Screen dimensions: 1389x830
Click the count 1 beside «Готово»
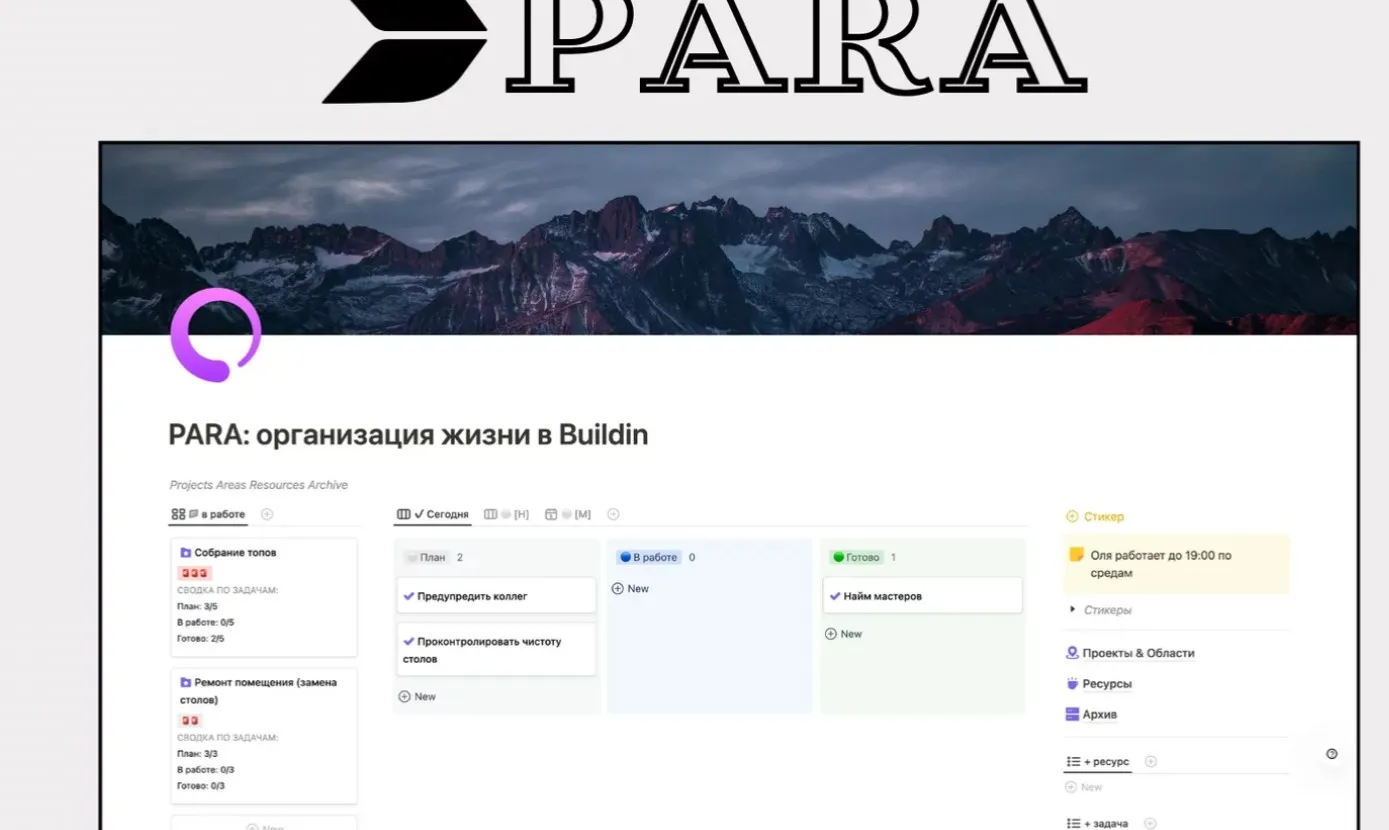pos(893,557)
